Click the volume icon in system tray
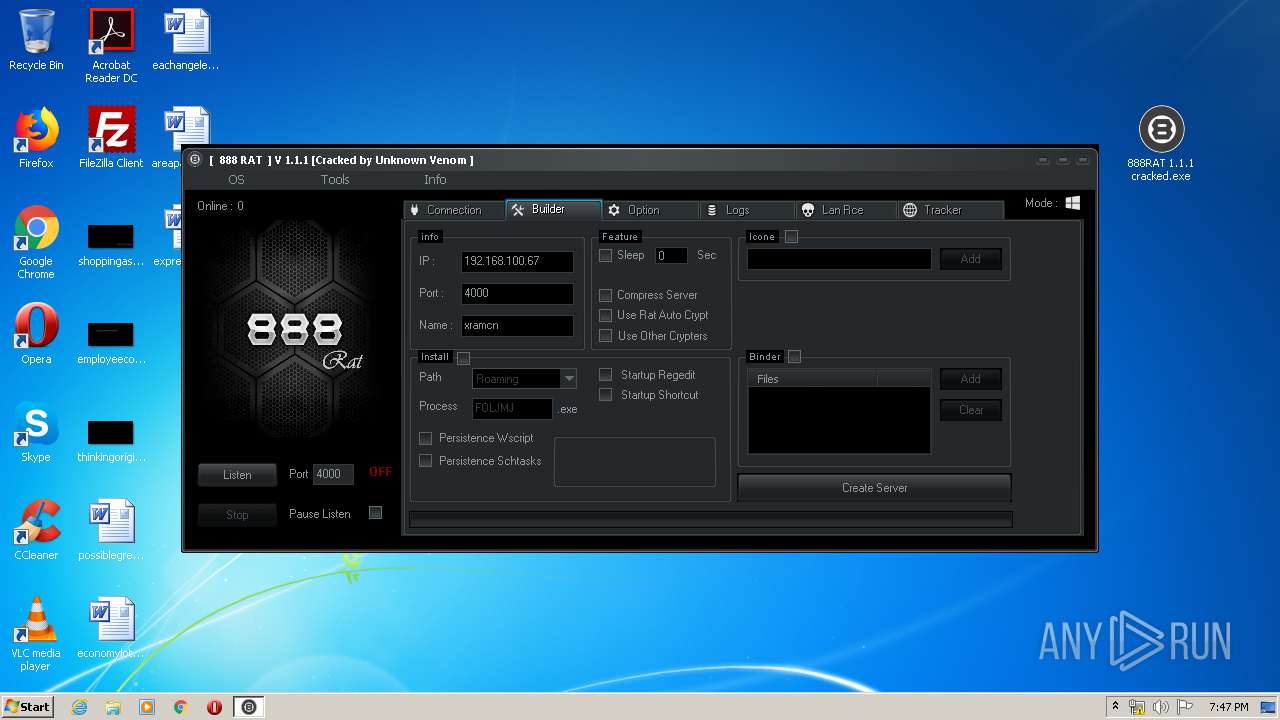1280x720 pixels. (1161, 707)
